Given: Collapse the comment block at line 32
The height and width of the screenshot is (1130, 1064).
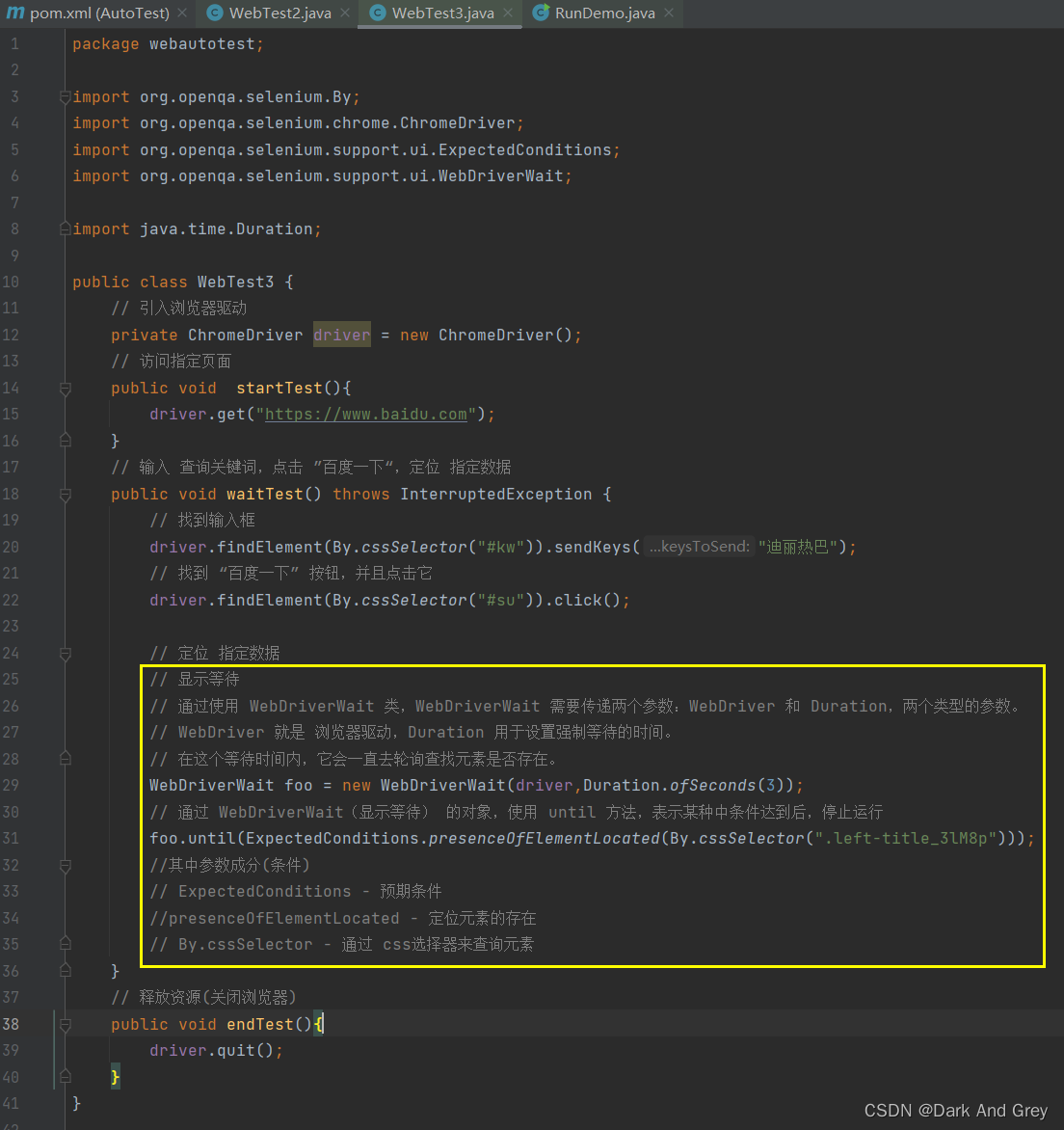Looking at the screenshot, I should tap(65, 866).
